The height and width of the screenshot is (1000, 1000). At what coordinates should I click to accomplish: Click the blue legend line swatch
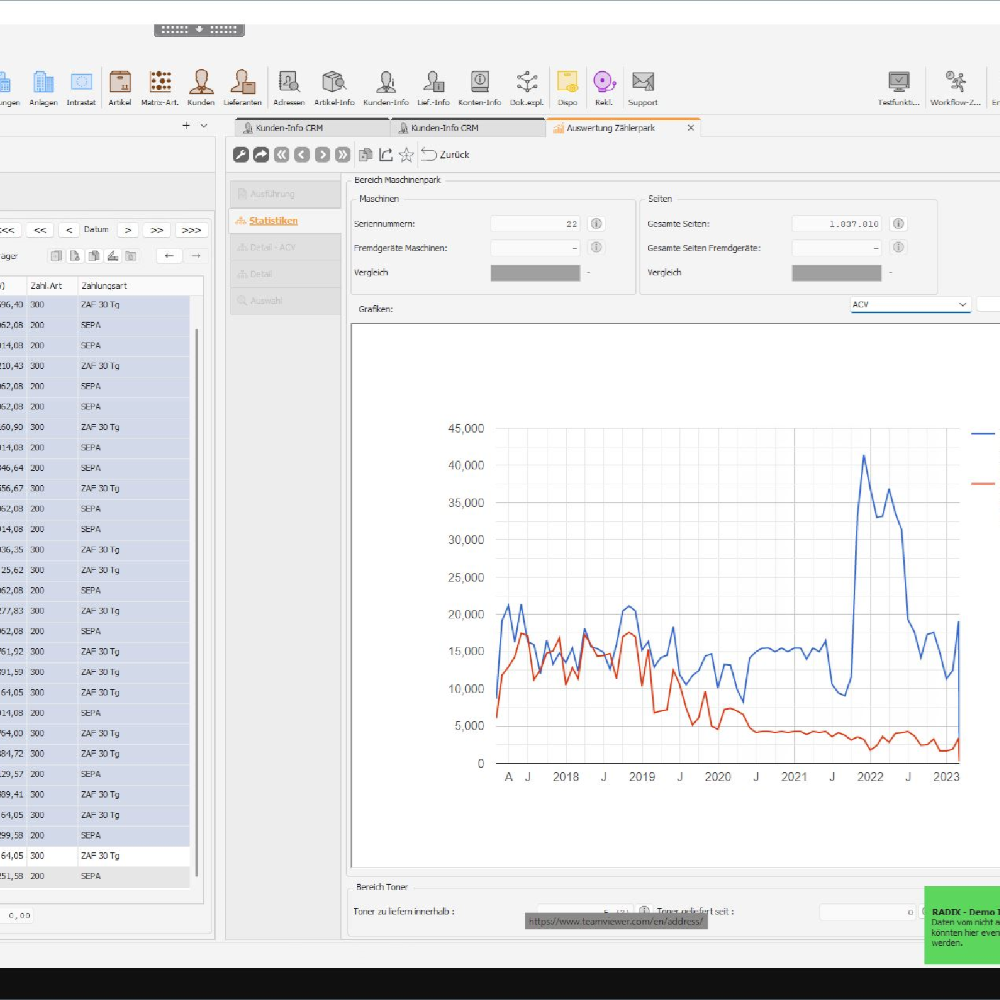[x=983, y=434]
